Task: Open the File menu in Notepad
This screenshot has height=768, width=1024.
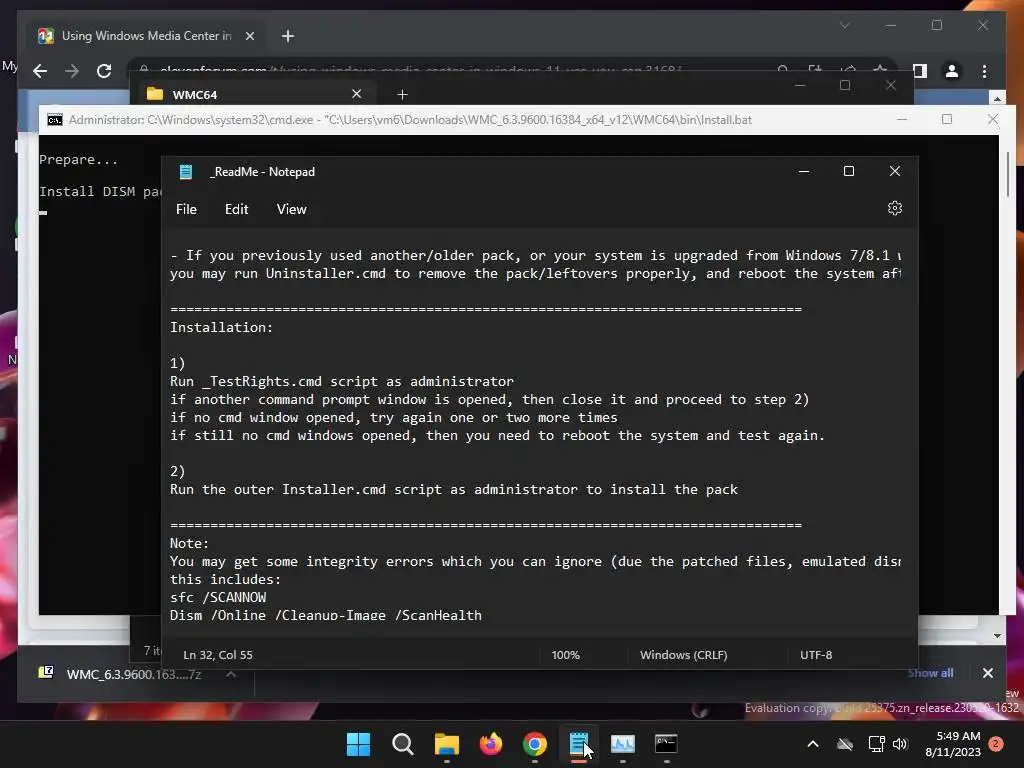Action: tap(186, 209)
